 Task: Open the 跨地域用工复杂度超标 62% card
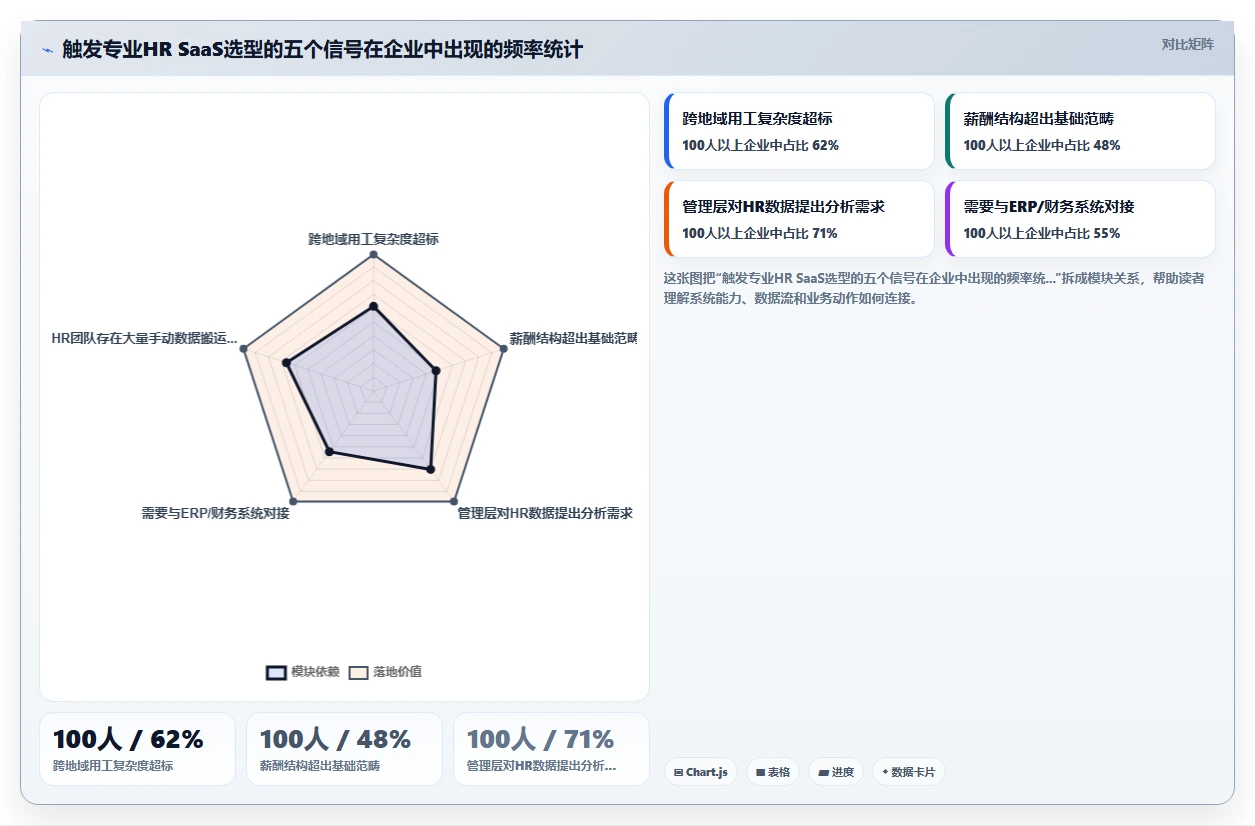[799, 131]
